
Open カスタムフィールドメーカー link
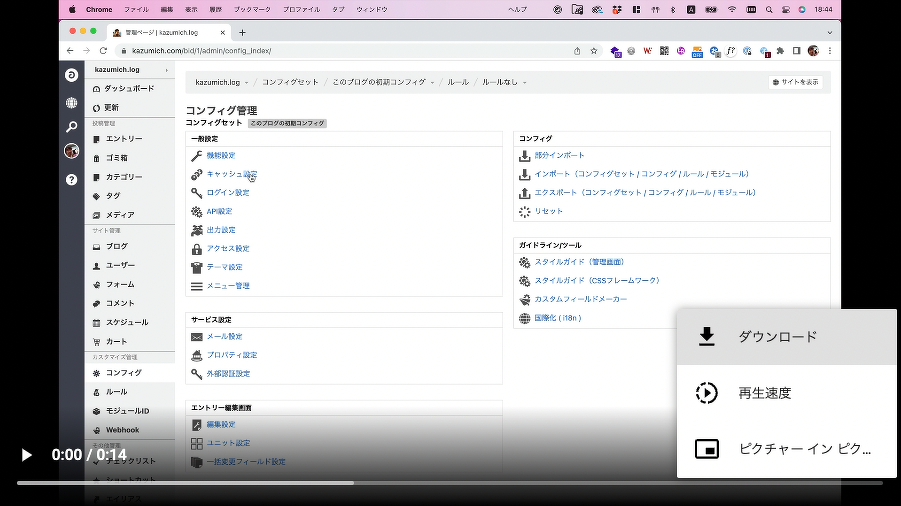tap(581, 299)
